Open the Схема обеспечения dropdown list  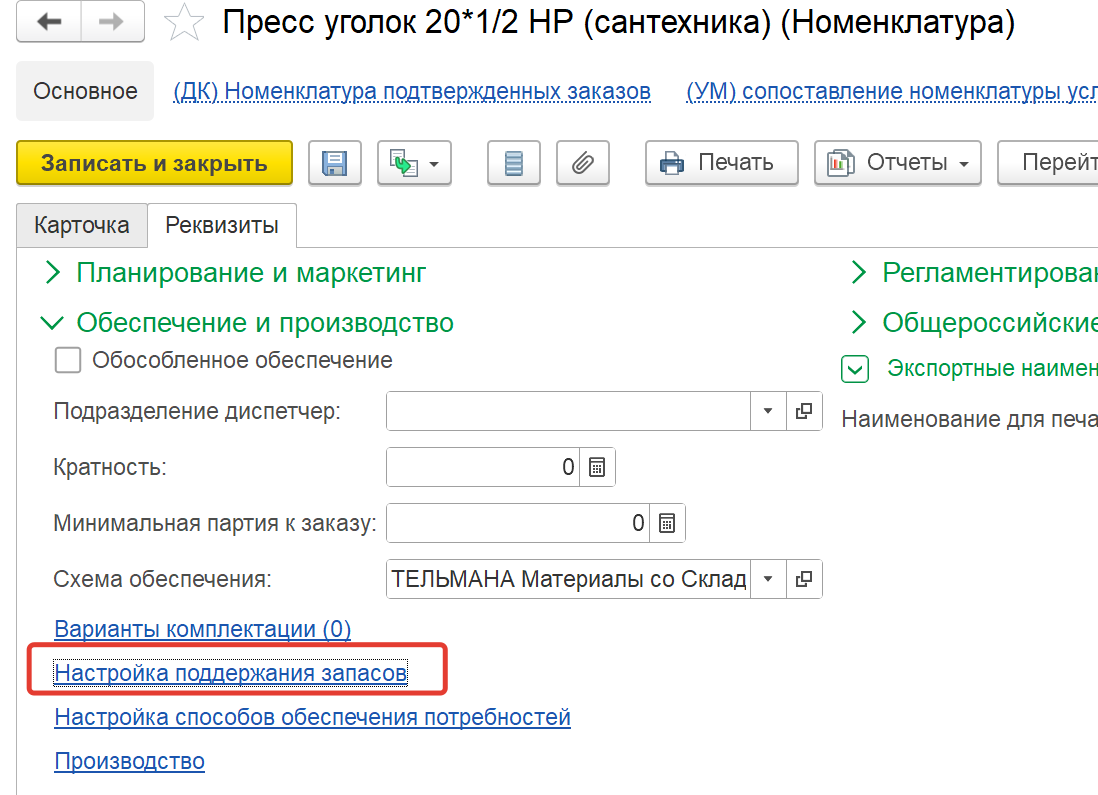click(768, 579)
